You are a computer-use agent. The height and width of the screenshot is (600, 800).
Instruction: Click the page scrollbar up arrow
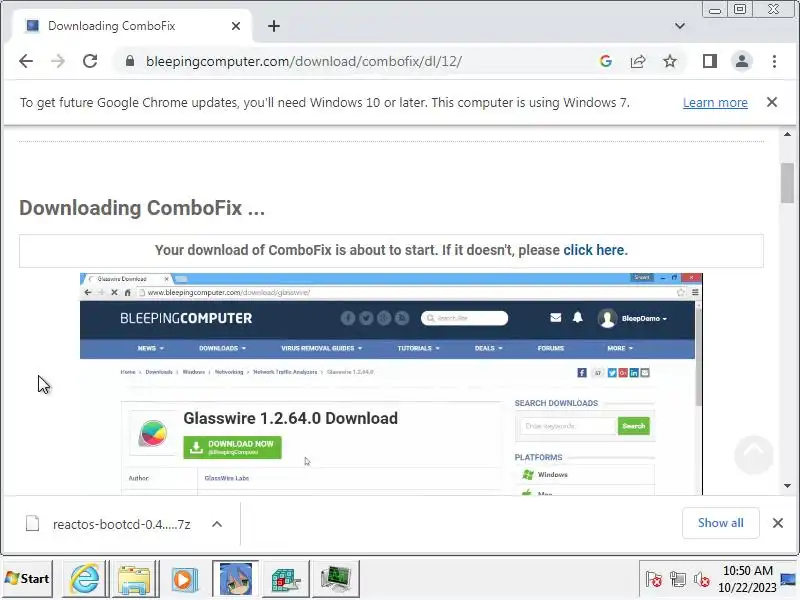click(787, 134)
